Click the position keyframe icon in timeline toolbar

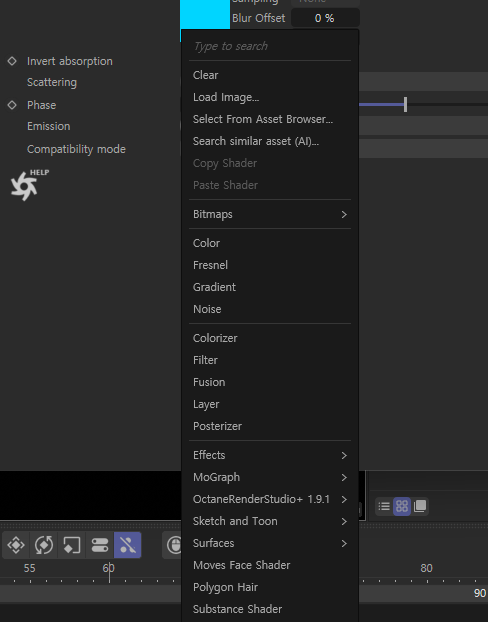coord(16,545)
